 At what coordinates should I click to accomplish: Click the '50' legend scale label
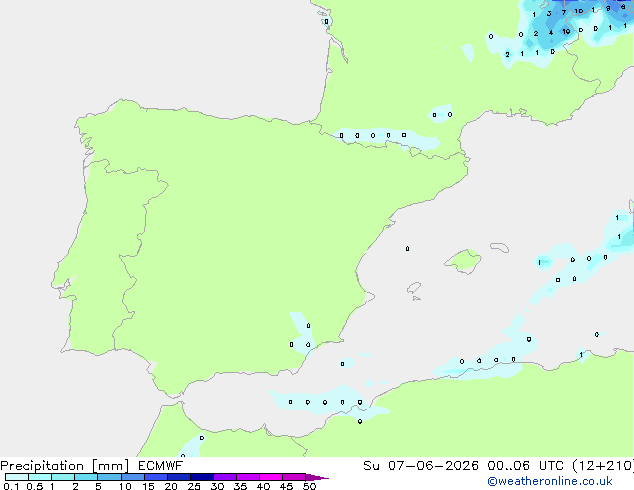click(309, 486)
